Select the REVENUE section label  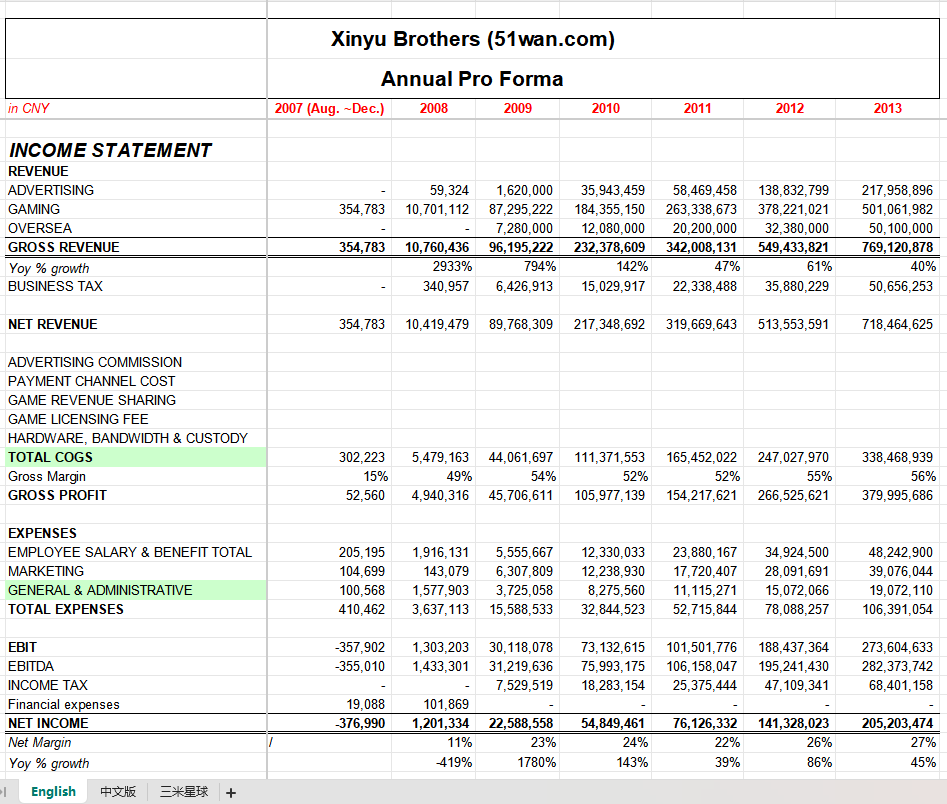38,172
